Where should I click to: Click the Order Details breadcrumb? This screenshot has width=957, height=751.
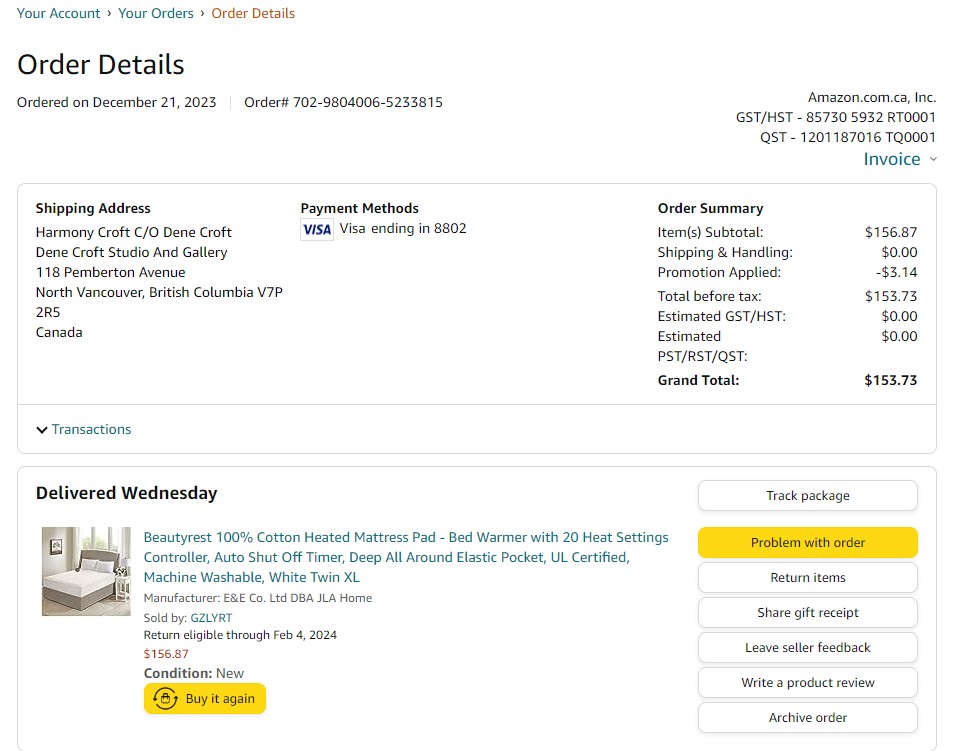pyautogui.click(x=253, y=13)
